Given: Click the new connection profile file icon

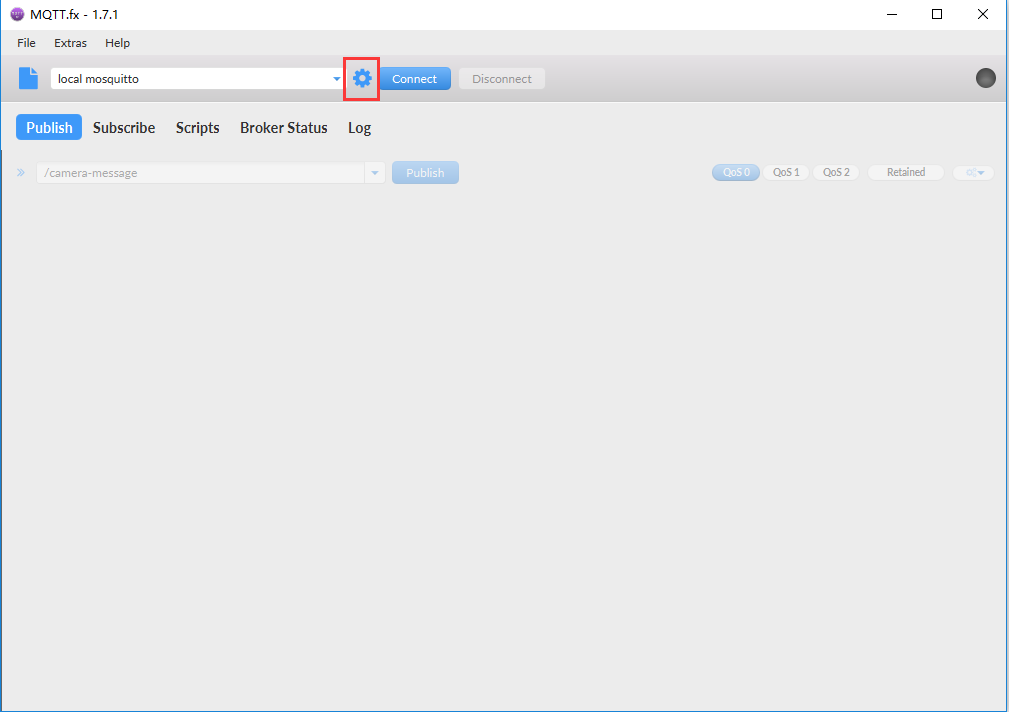Looking at the screenshot, I should (x=28, y=78).
